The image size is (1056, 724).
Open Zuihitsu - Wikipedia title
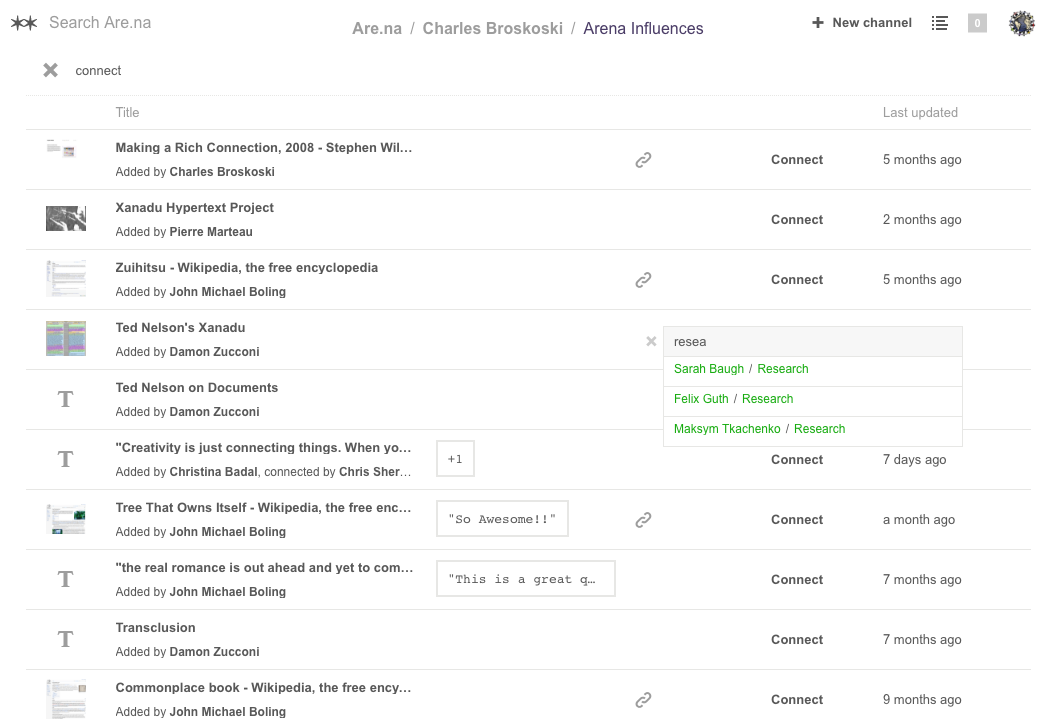246,267
